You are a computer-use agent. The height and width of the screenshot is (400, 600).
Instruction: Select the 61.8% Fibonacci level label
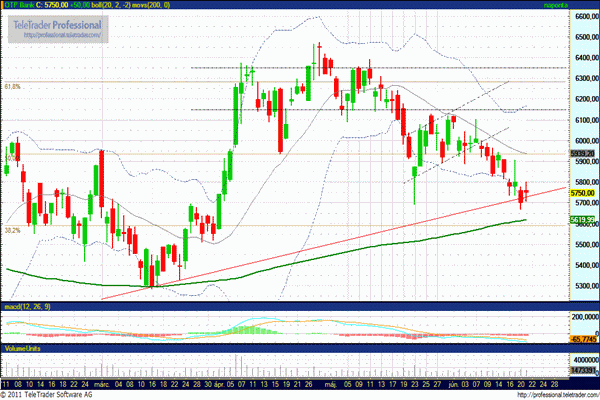click(13, 87)
